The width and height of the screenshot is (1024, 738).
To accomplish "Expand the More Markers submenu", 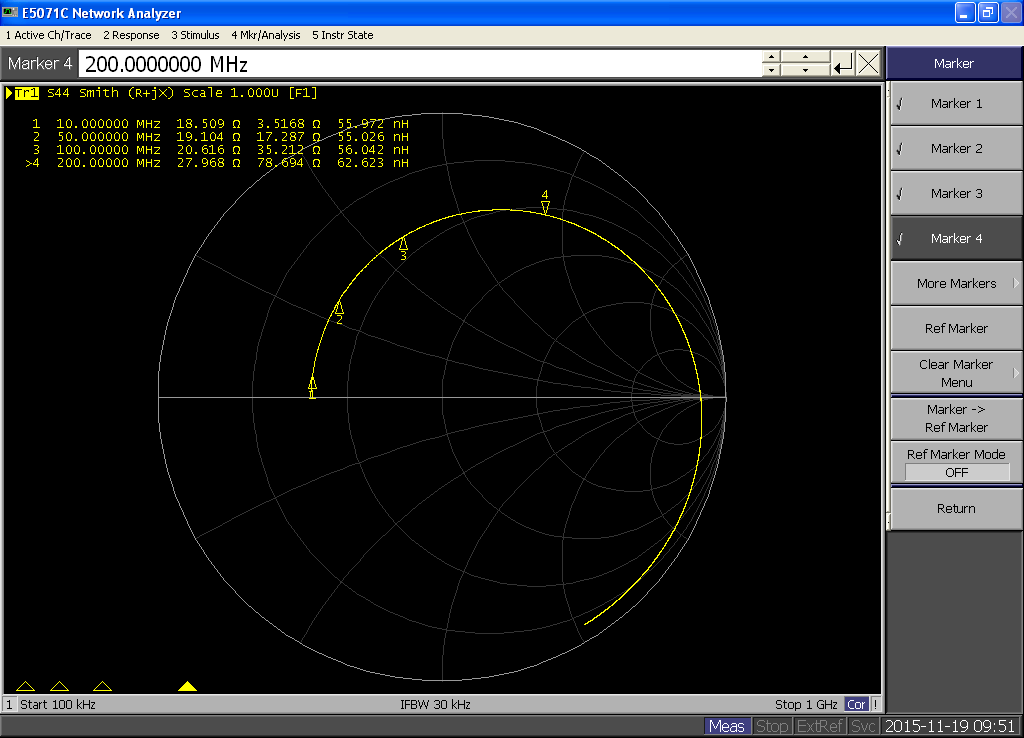I will pos(956,283).
